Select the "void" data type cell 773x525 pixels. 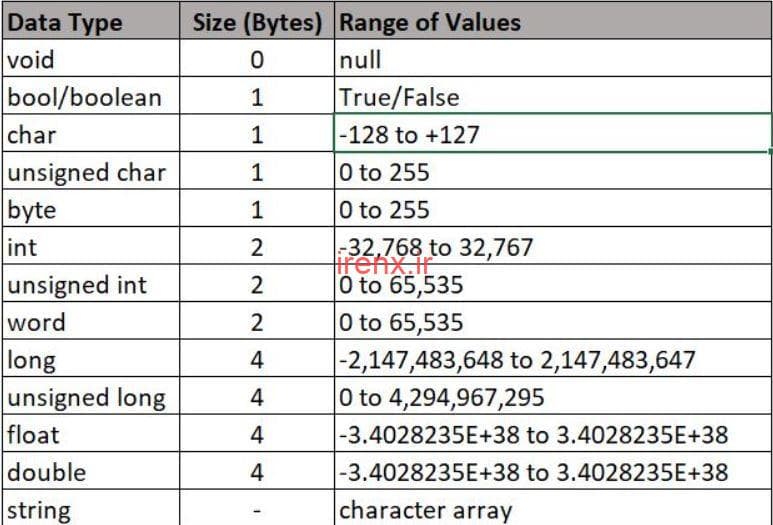(x=31, y=60)
